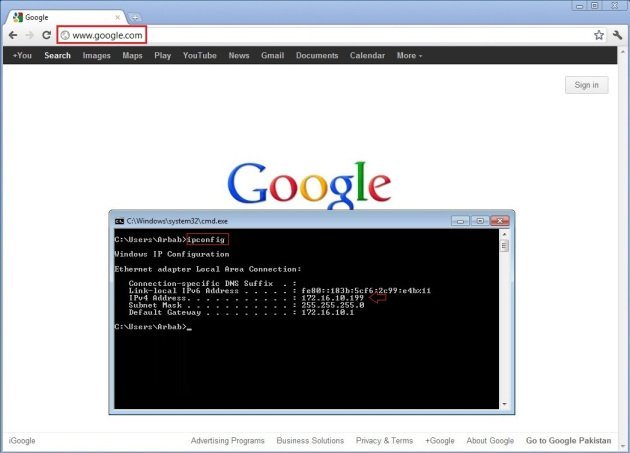Close the Google browser tab
This screenshot has height=453, width=630.
click(117, 17)
